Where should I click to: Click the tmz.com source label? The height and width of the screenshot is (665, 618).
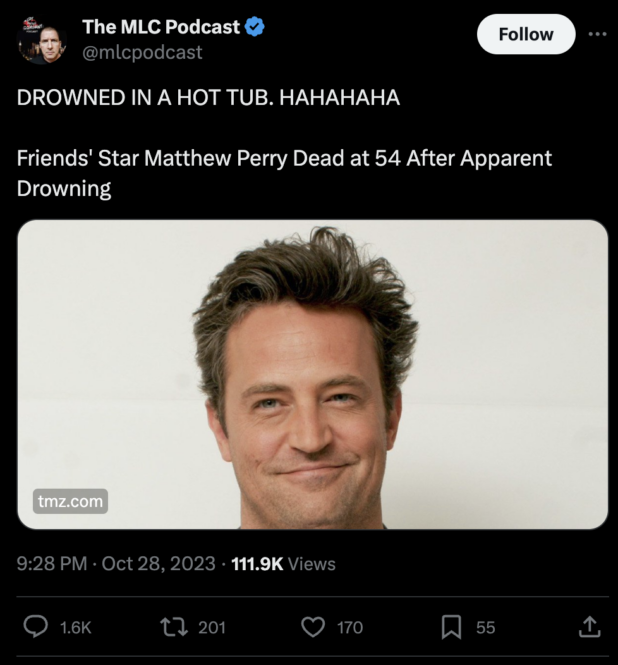pos(70,501)
